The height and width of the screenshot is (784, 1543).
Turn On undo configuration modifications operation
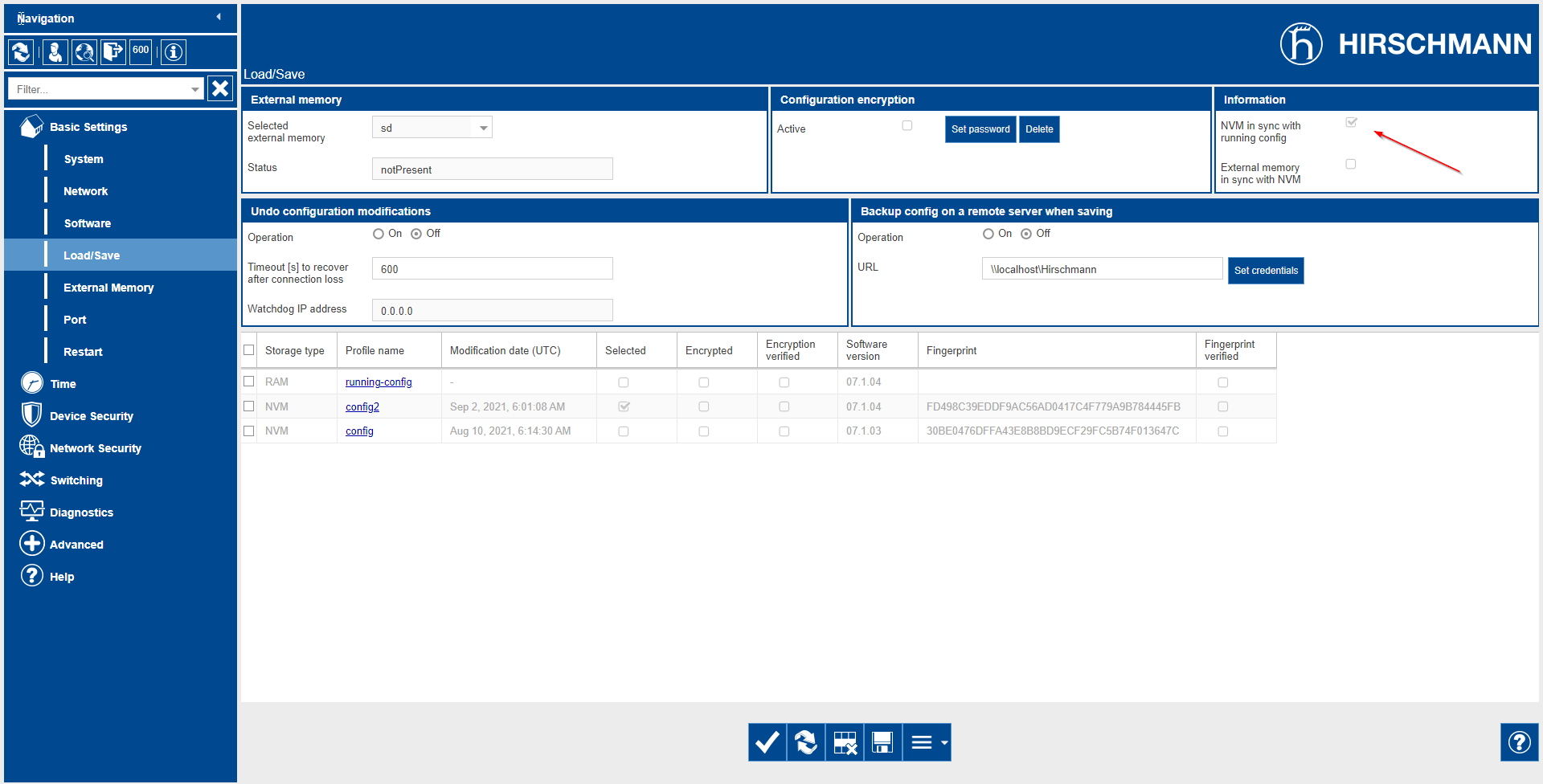(x=379, y=234)
